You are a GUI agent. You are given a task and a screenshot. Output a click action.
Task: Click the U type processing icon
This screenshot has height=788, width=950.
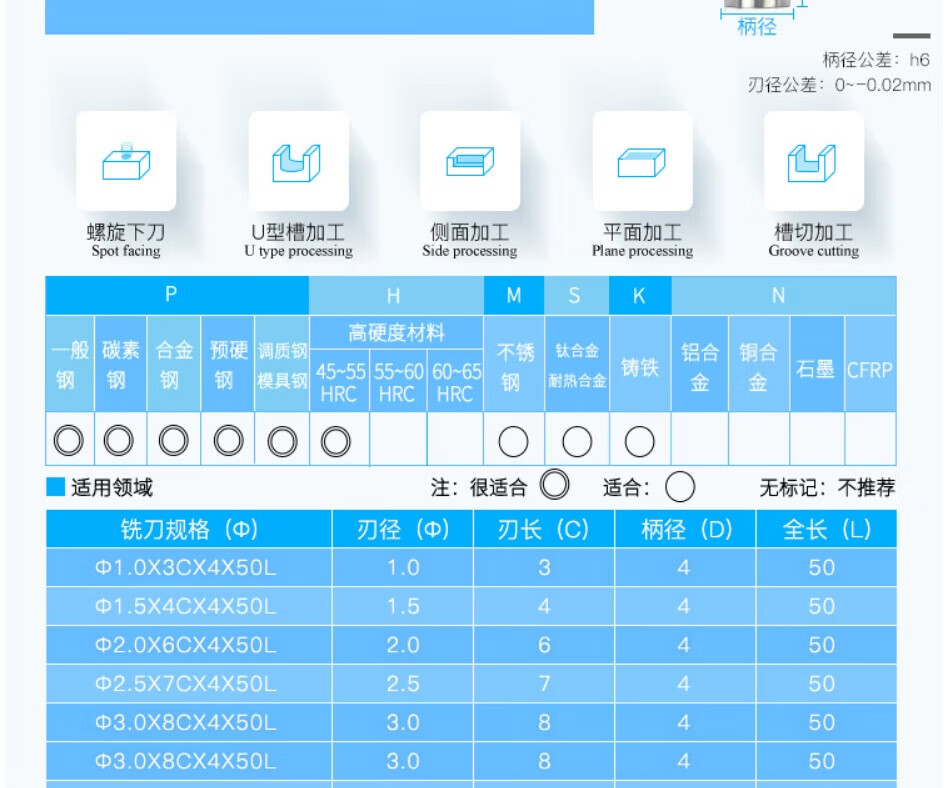299,161
